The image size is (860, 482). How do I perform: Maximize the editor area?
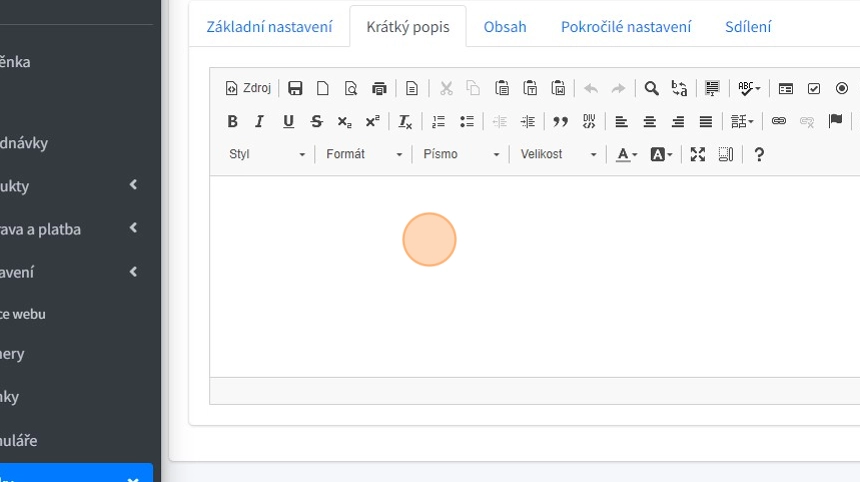point(698,154)
